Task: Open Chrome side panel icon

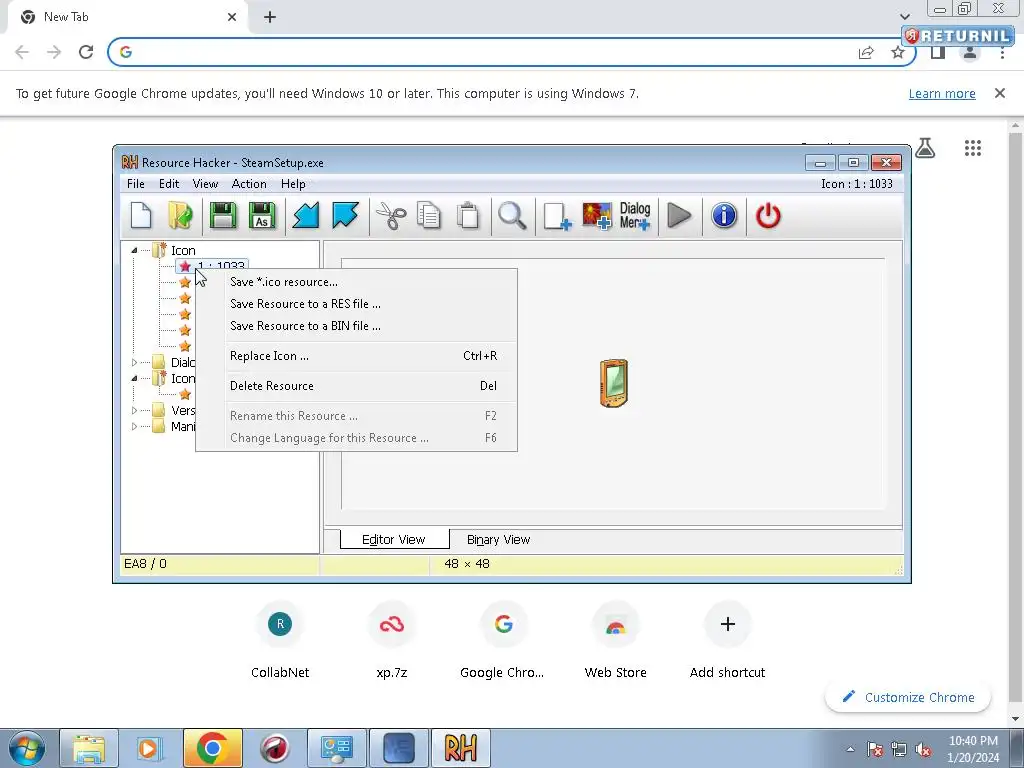Action: [938, 52]
